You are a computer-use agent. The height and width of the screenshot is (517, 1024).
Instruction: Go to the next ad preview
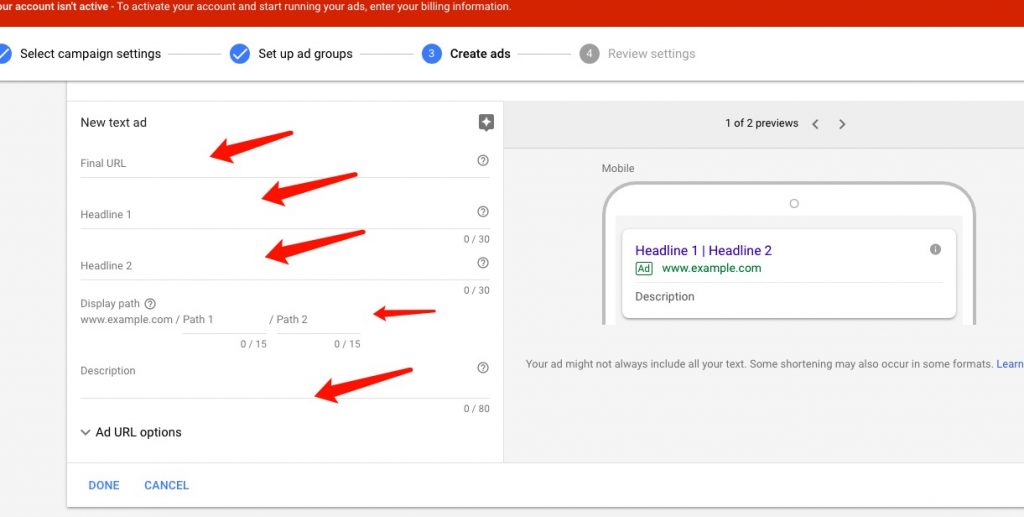pos(842,124)
